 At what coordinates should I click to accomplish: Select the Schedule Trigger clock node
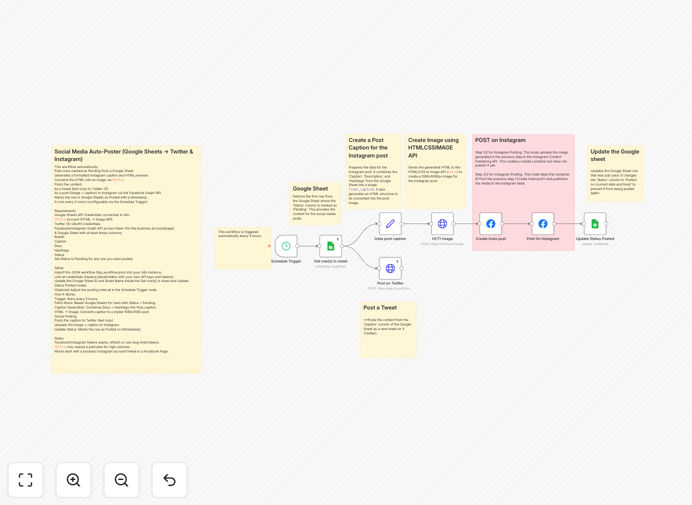coord(286,246)
